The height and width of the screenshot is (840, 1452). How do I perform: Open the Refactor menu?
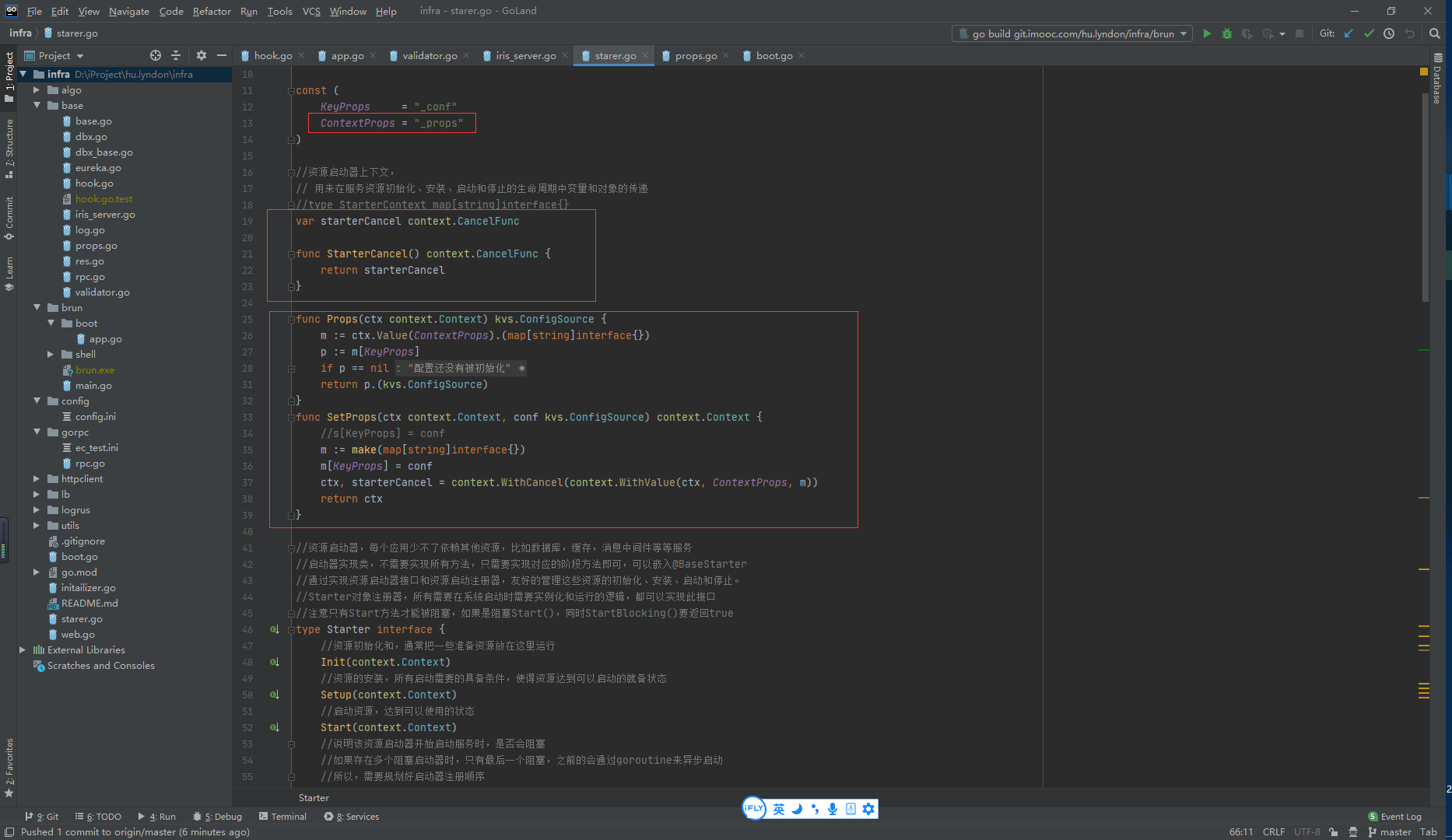pos(212,11)
